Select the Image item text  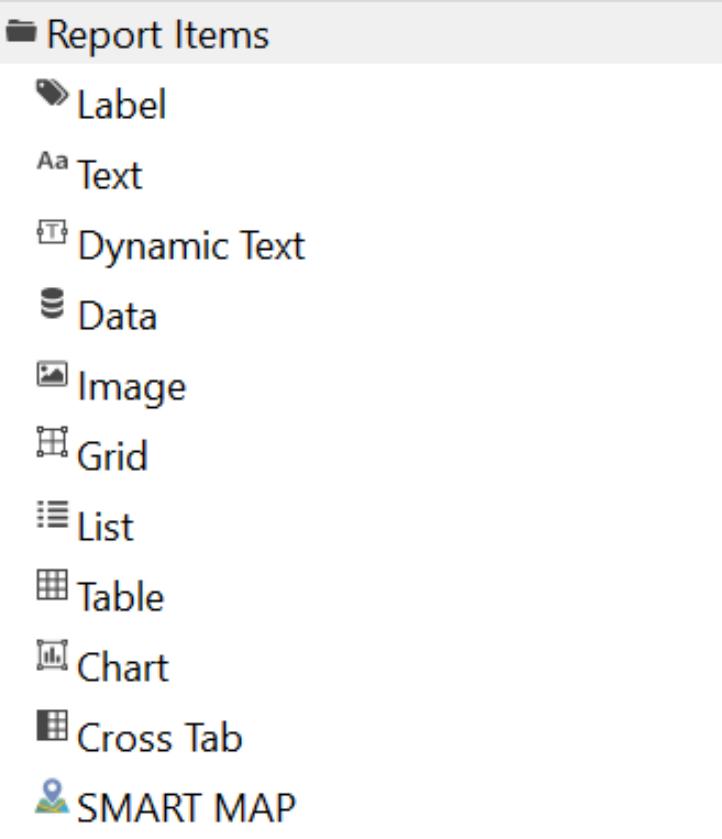[x=131, y=387]
